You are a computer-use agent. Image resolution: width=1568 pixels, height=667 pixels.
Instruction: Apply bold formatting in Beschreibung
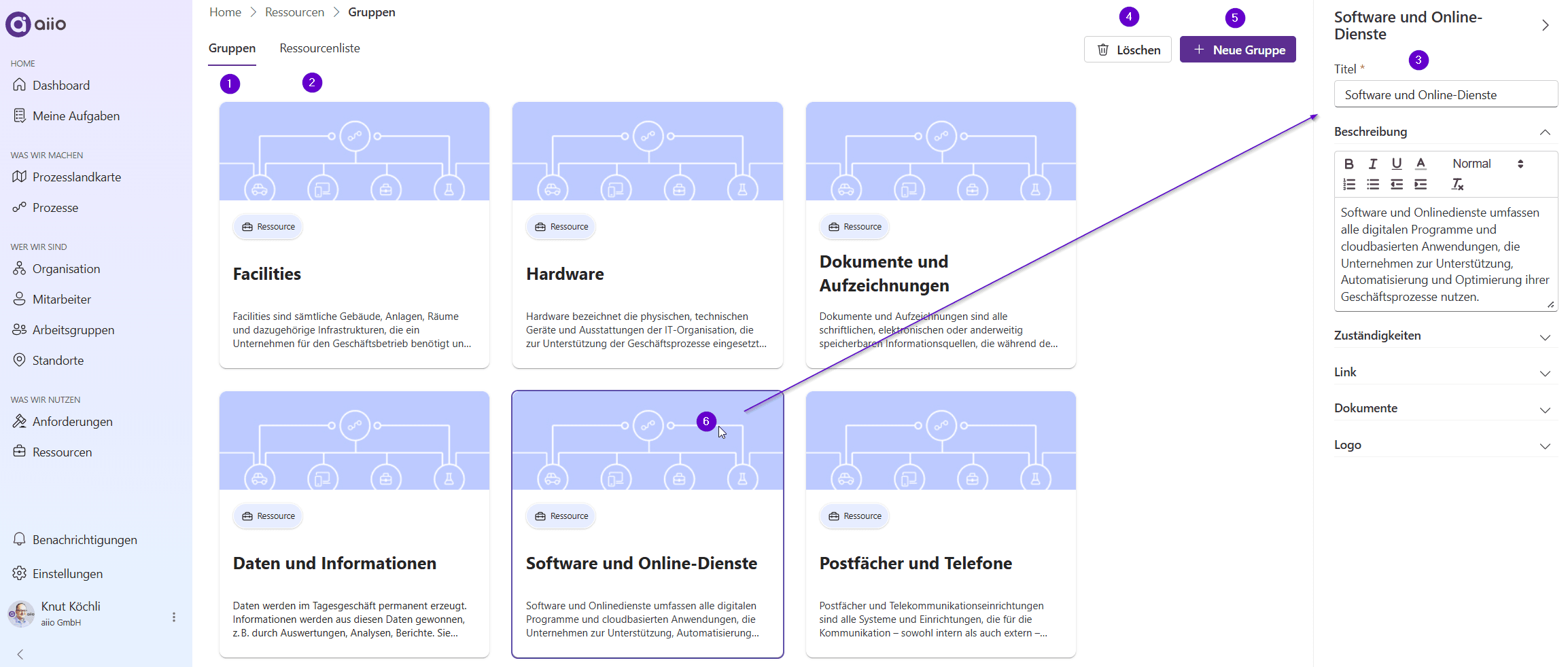pos(1349,164)
